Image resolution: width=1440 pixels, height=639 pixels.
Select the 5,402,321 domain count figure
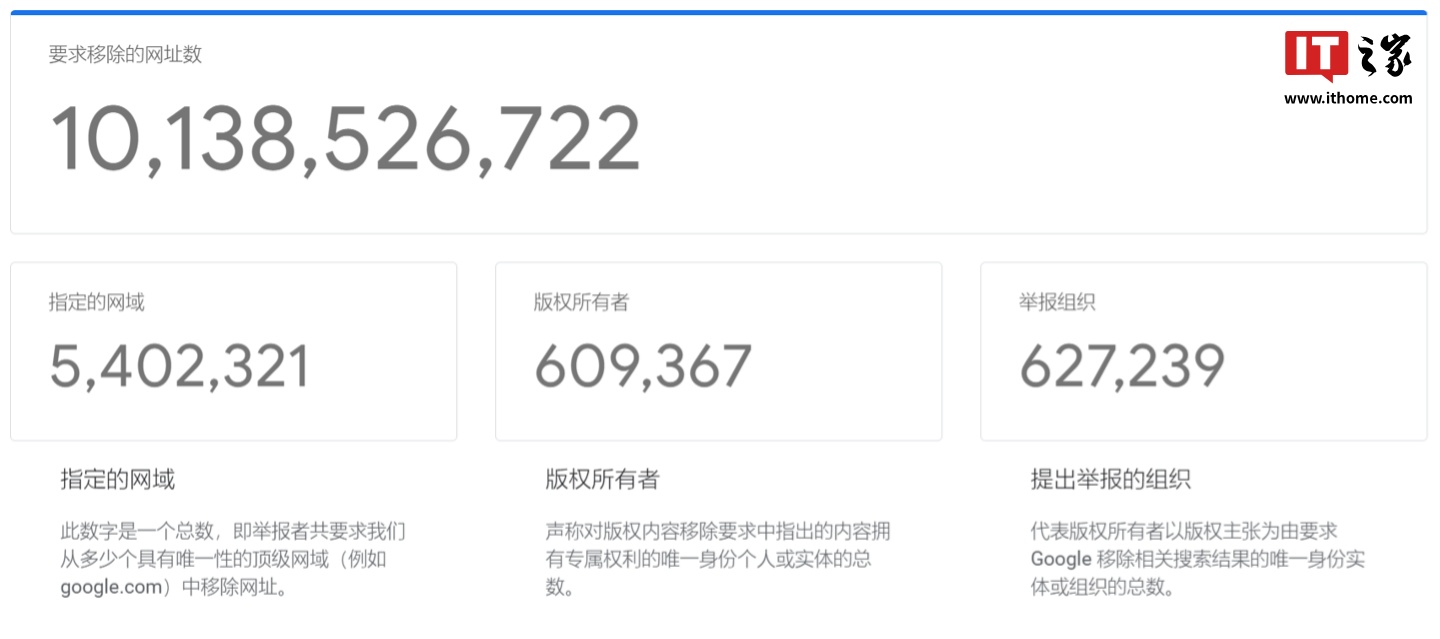[180, 367]
